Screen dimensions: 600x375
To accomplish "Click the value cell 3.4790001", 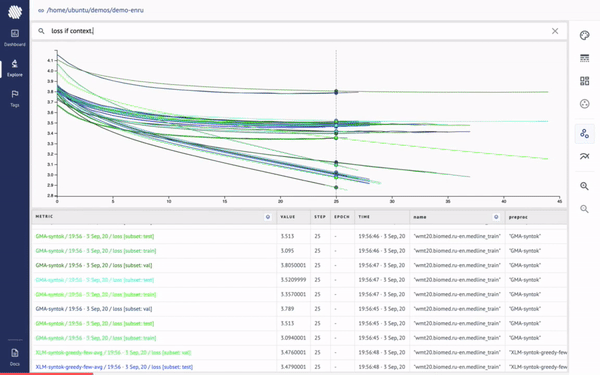I will [x=293, y=367].
